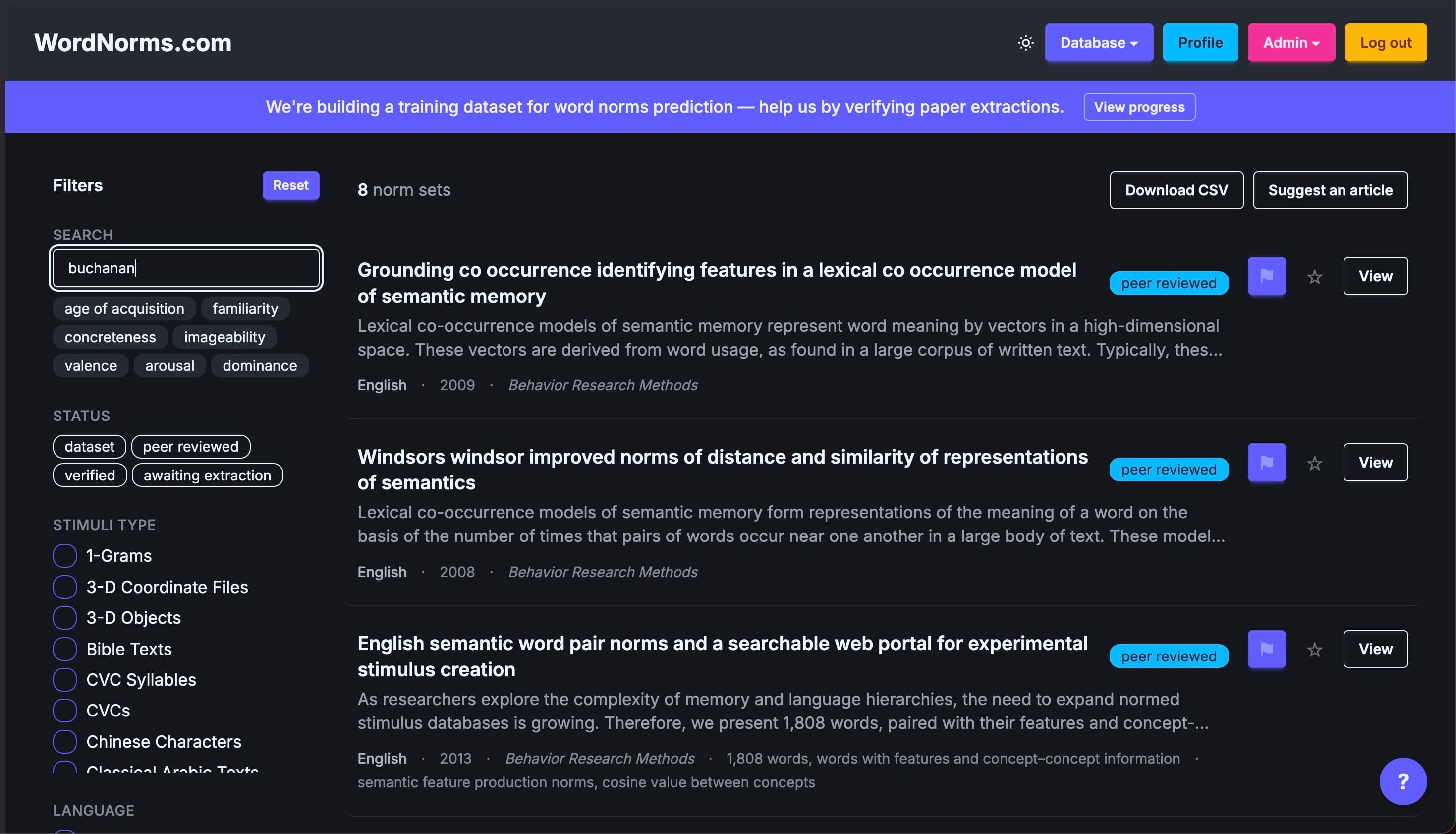Tick the Bible Texts checkbox
Screen dimensions: 1456x834
(x=65, y=649)
